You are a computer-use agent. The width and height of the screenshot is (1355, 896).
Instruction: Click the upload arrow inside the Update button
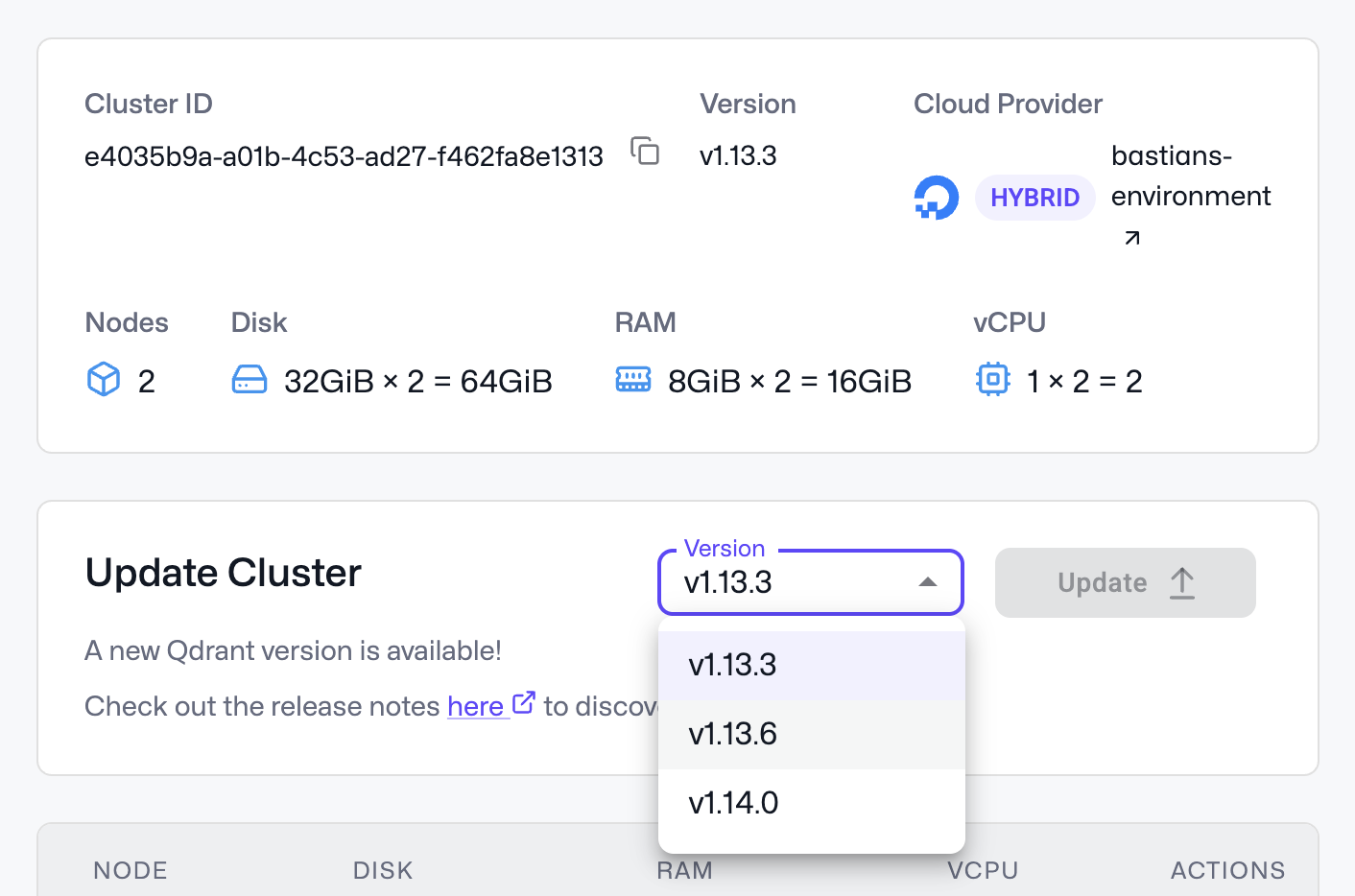[x=1181, y=582]
